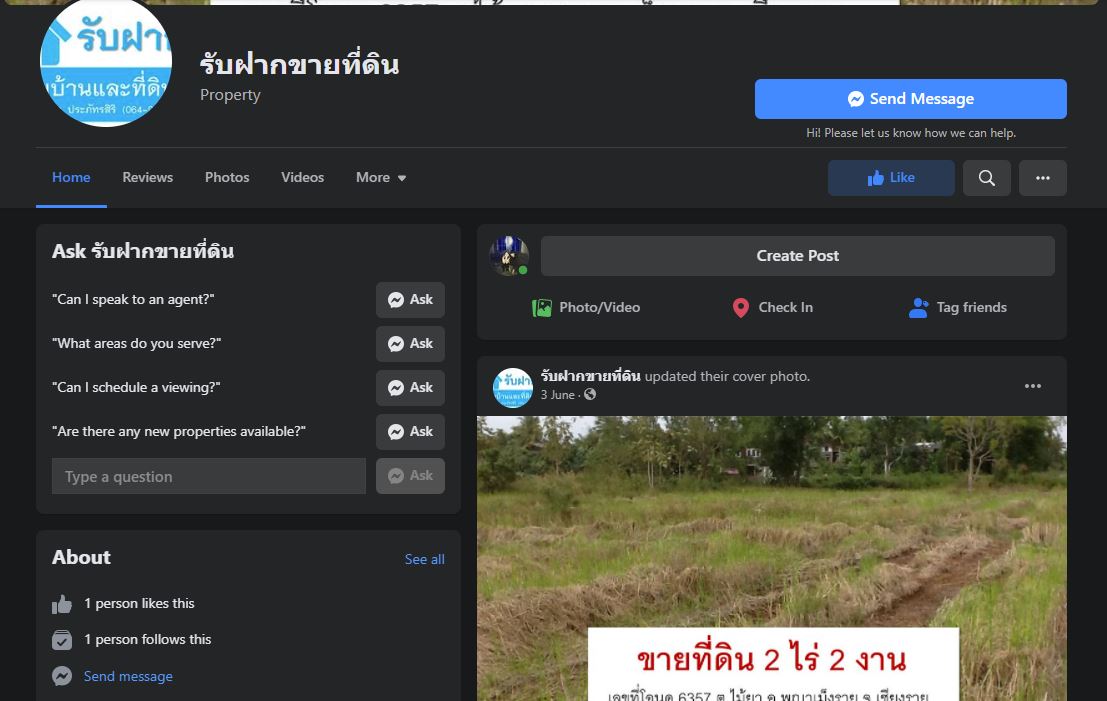
Task: Open the cover photo post options menu
Action: [1032, 386]
